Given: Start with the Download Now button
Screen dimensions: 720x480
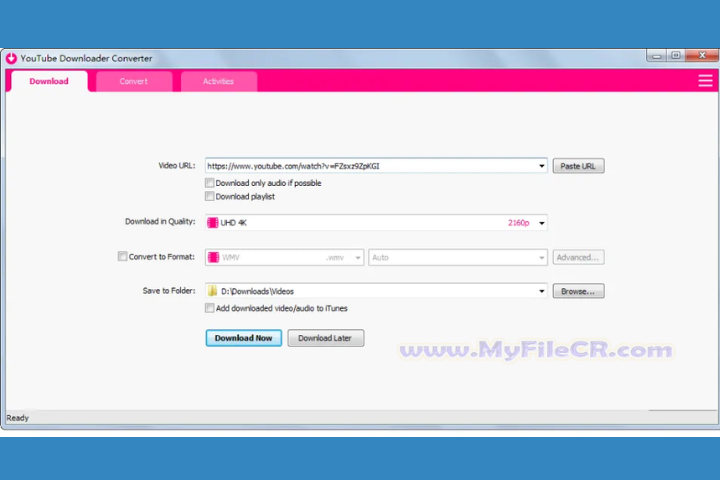Looking at the screenshot, I should tap(243, 338).
